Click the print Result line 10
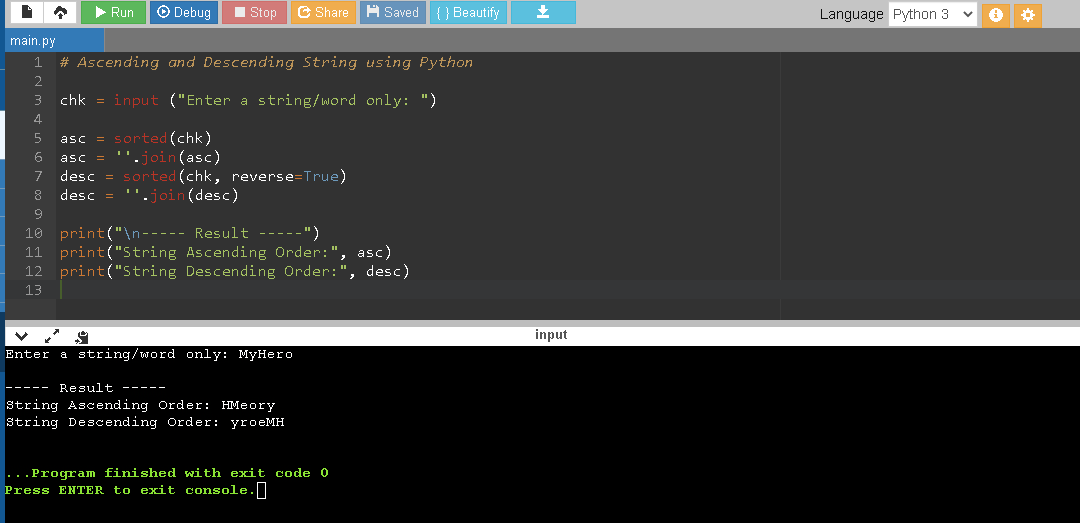 (190, 233)
